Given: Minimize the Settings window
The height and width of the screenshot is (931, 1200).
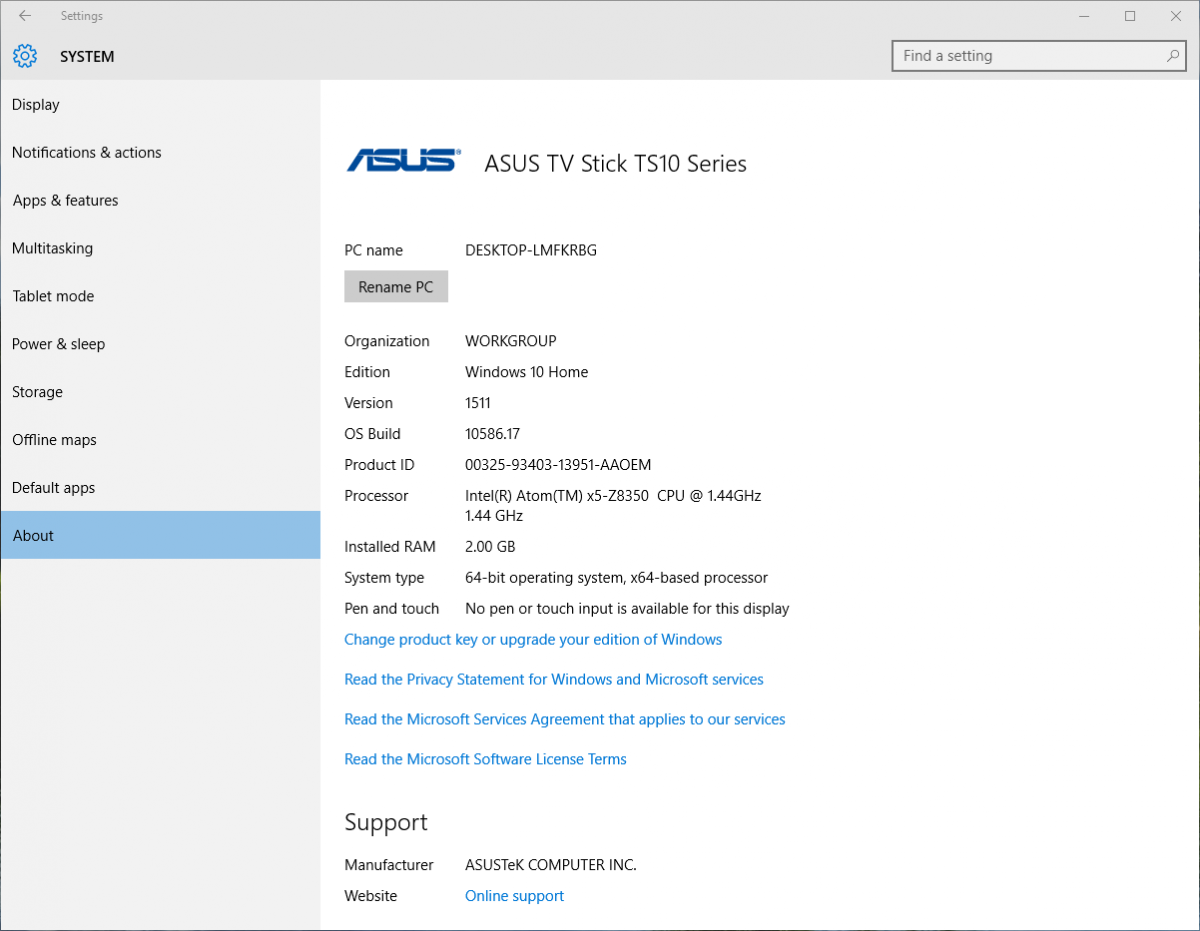Looking at the screenshot, I should click(1084, 16).
